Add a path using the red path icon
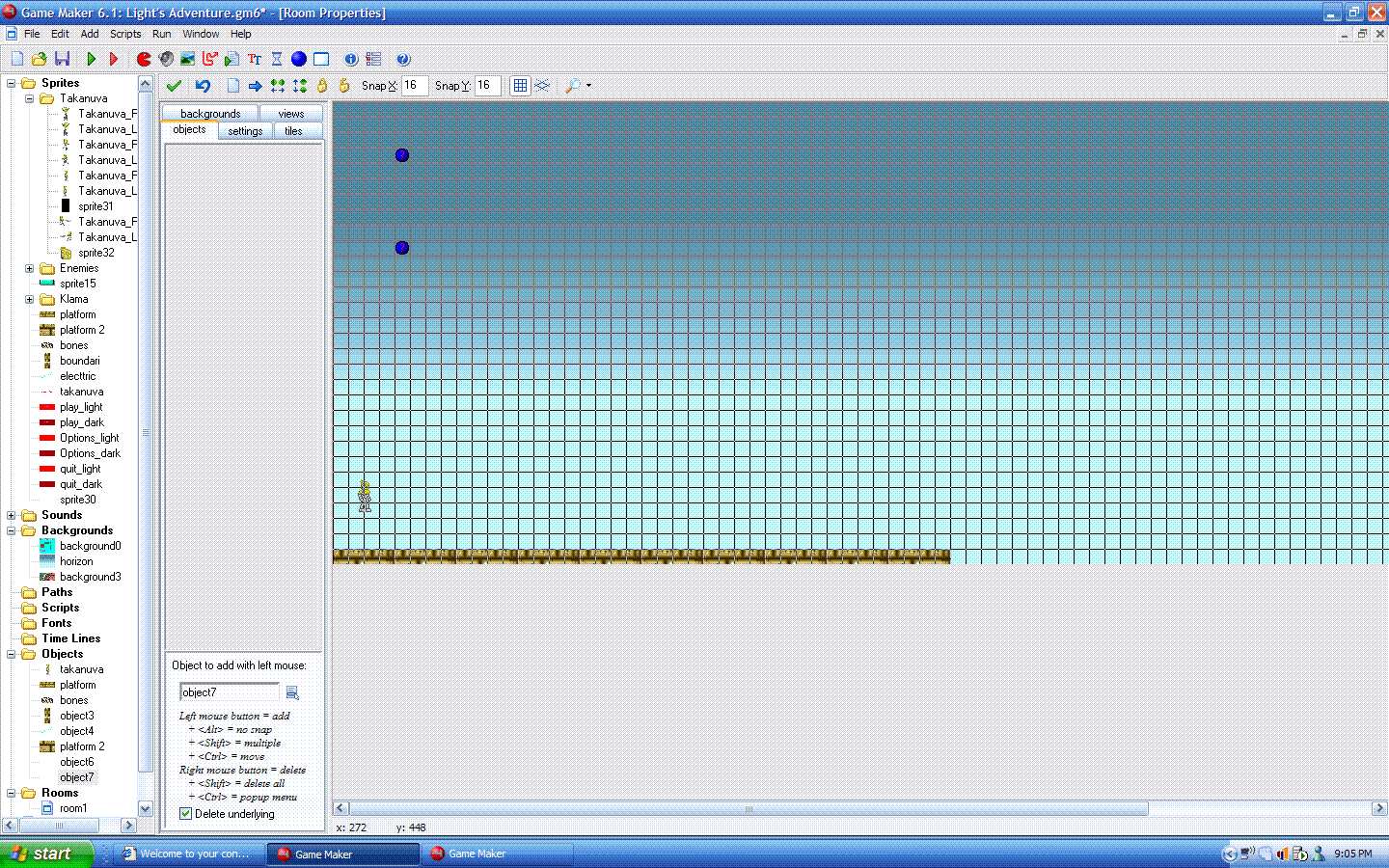Viewport: 1389px width, 868px height. pyautogui.click(x=210, y=59)
